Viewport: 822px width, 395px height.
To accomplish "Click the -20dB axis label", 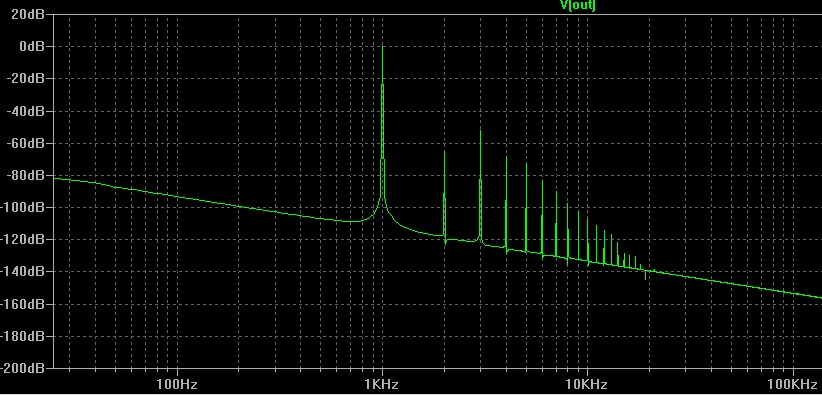I will (25, 79).
